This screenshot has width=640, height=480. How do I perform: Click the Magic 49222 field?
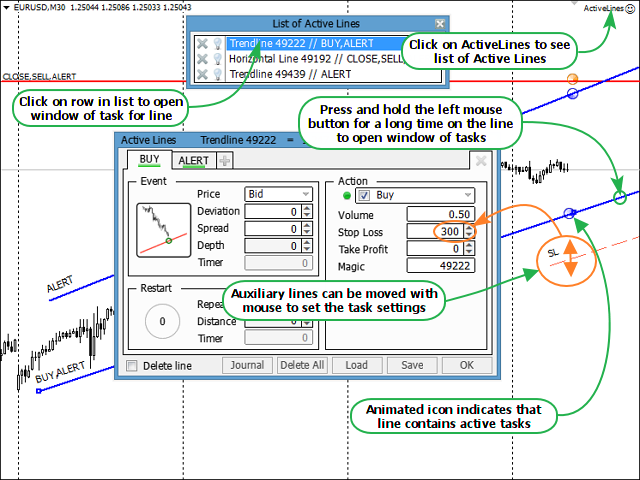pos(441,266)
